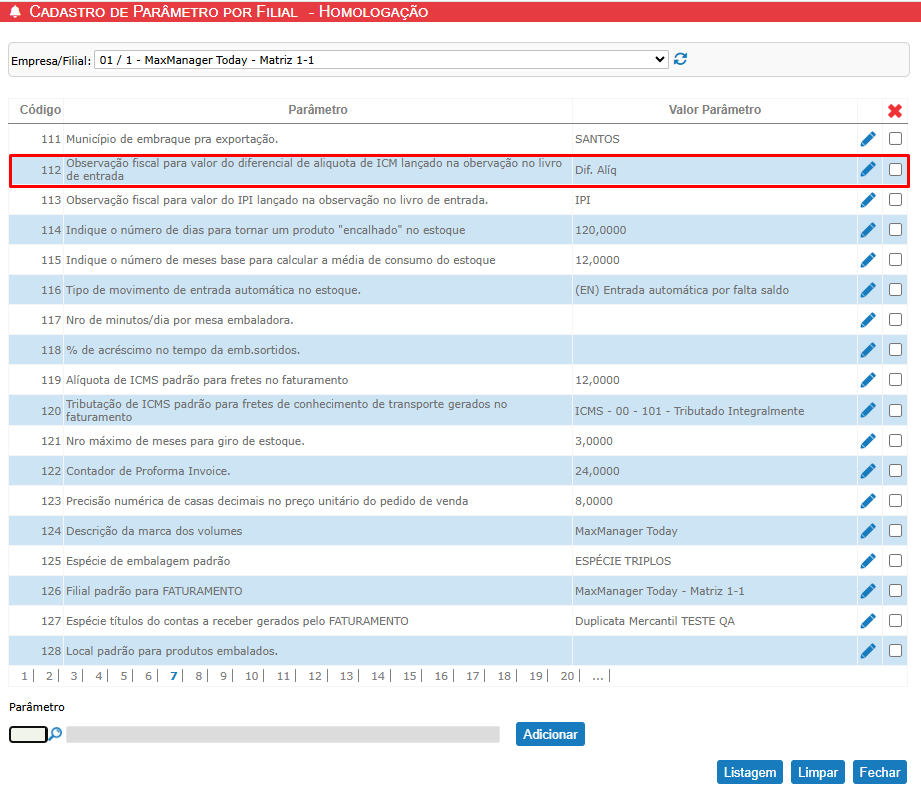This screenshot has height=792, width=921.
Task: Tick checkbox for parameter 127 row
Action: [x=895, y=620]
